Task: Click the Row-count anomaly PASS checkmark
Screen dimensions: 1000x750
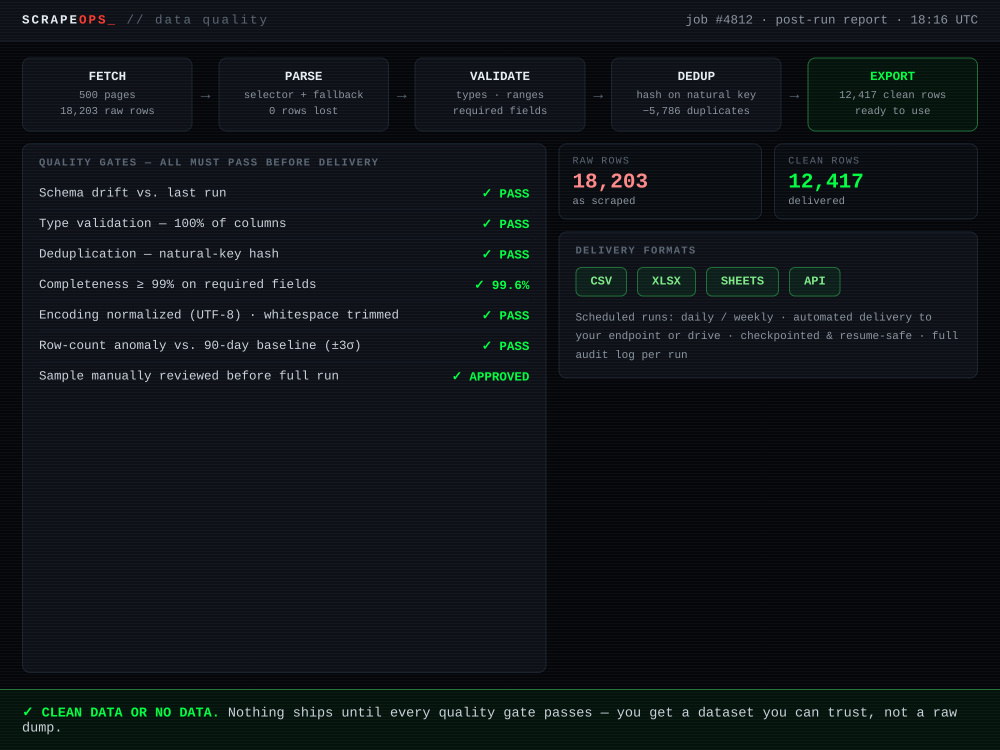Action: pos(487,346)
